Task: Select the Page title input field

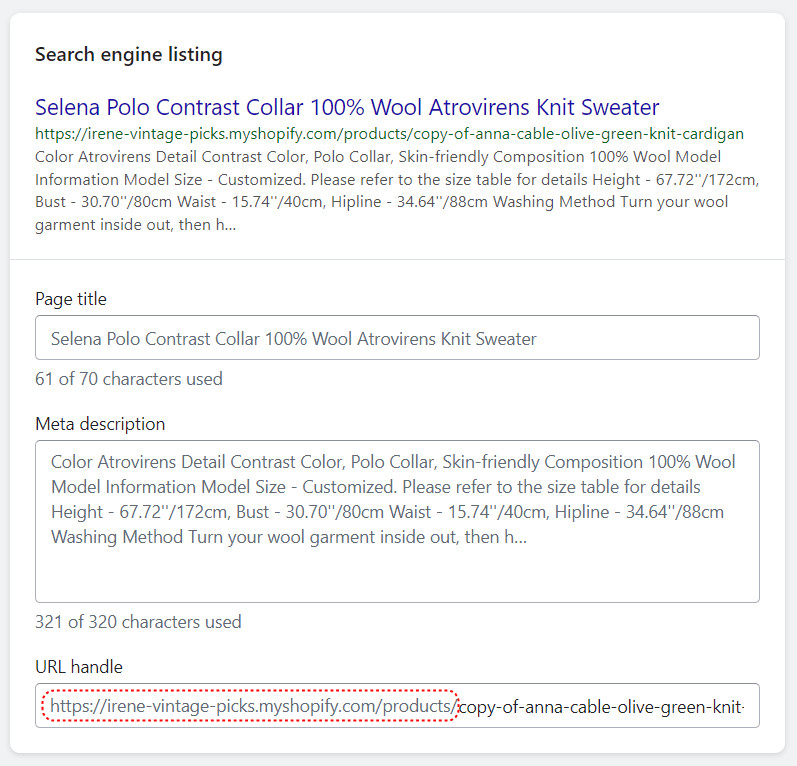Action: click(397, 338)
